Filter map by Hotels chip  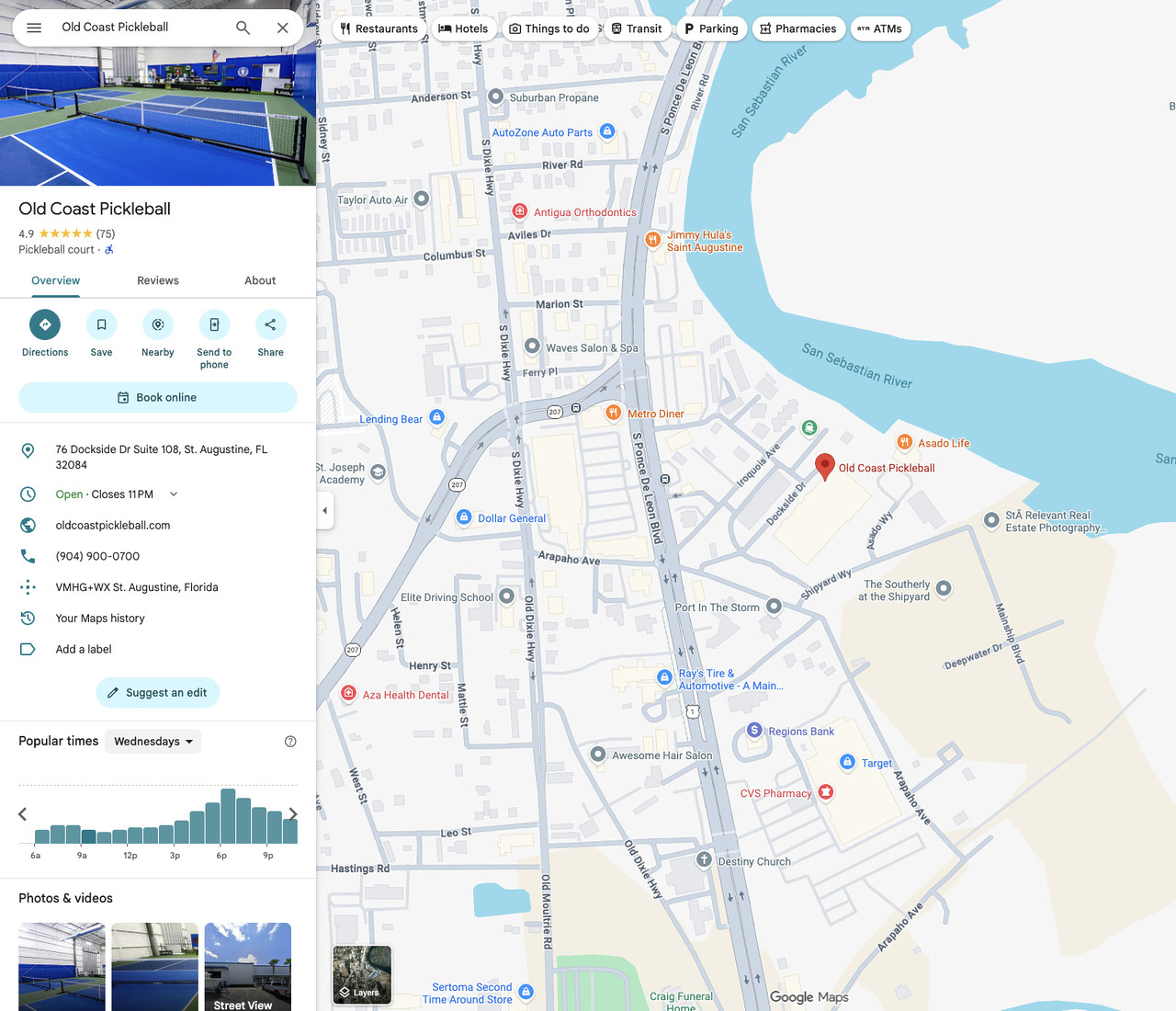click(464, 28)
